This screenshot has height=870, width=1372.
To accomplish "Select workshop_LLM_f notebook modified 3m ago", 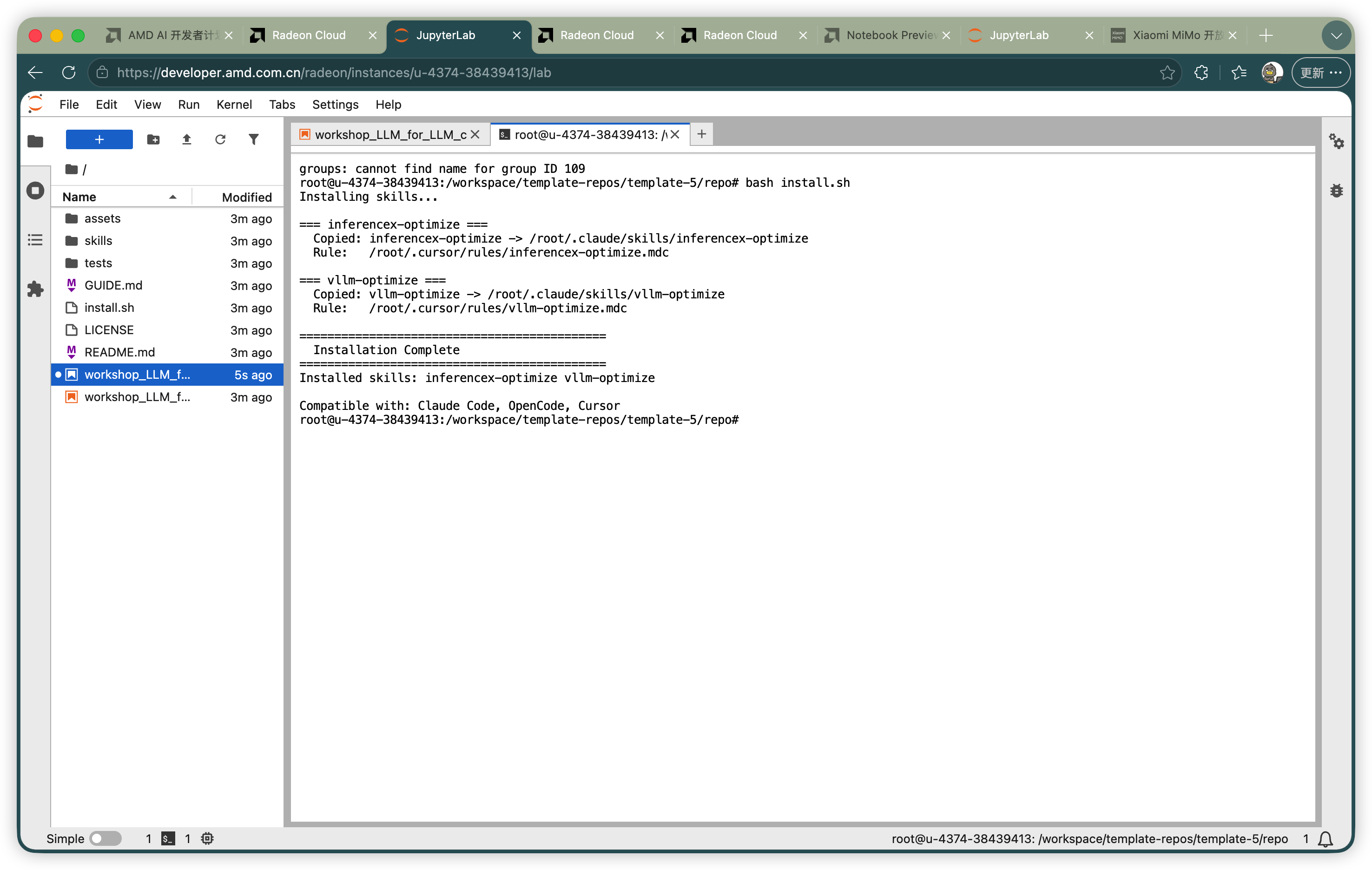I will click(167, 396).
